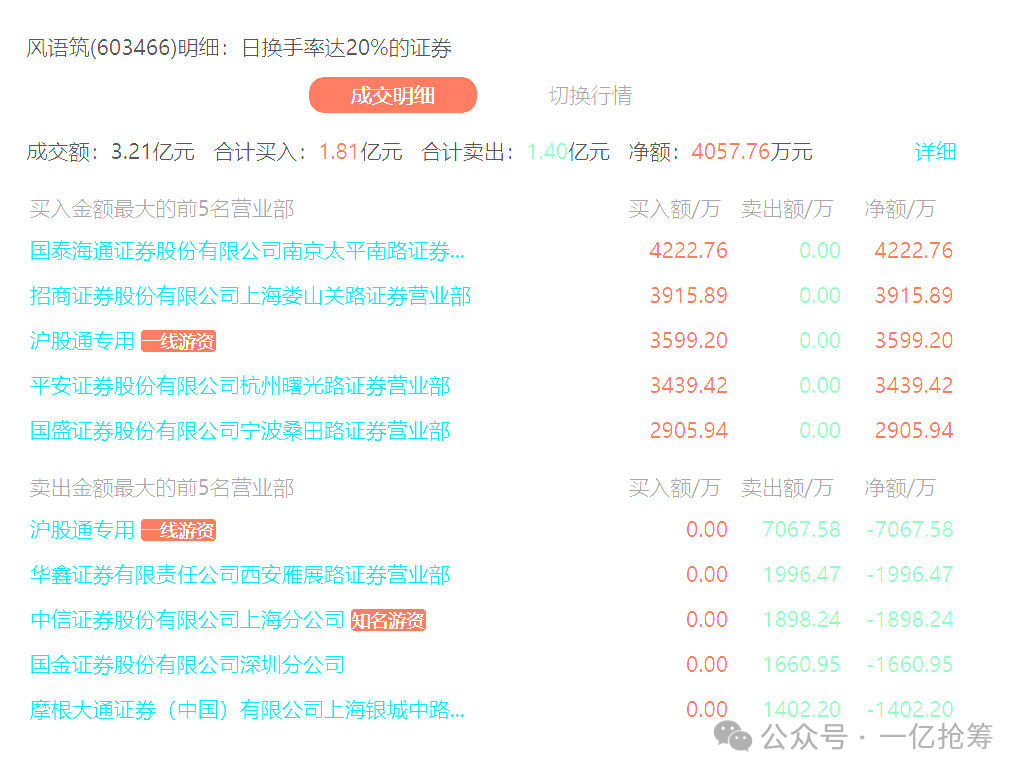1026x778 pixels.
Task: Click 卖出额/万 header in the buy table
Action: click(787, 209)
